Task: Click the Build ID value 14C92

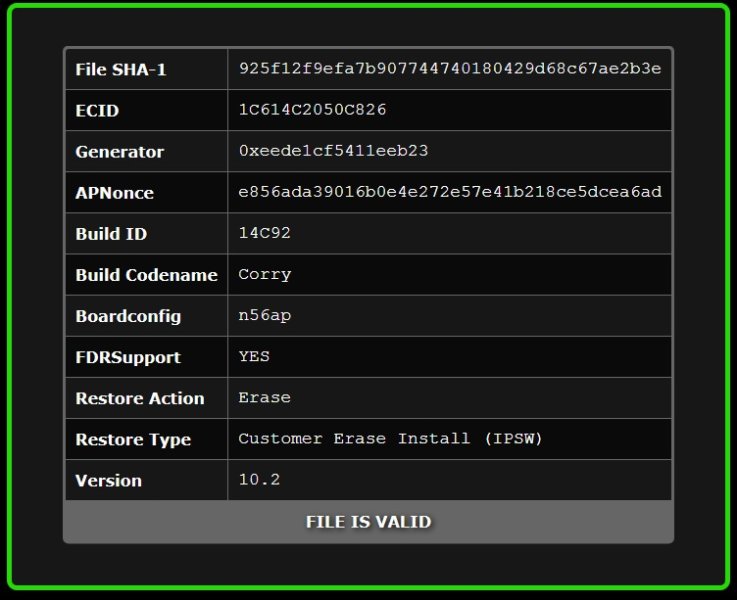Action: 265,233
